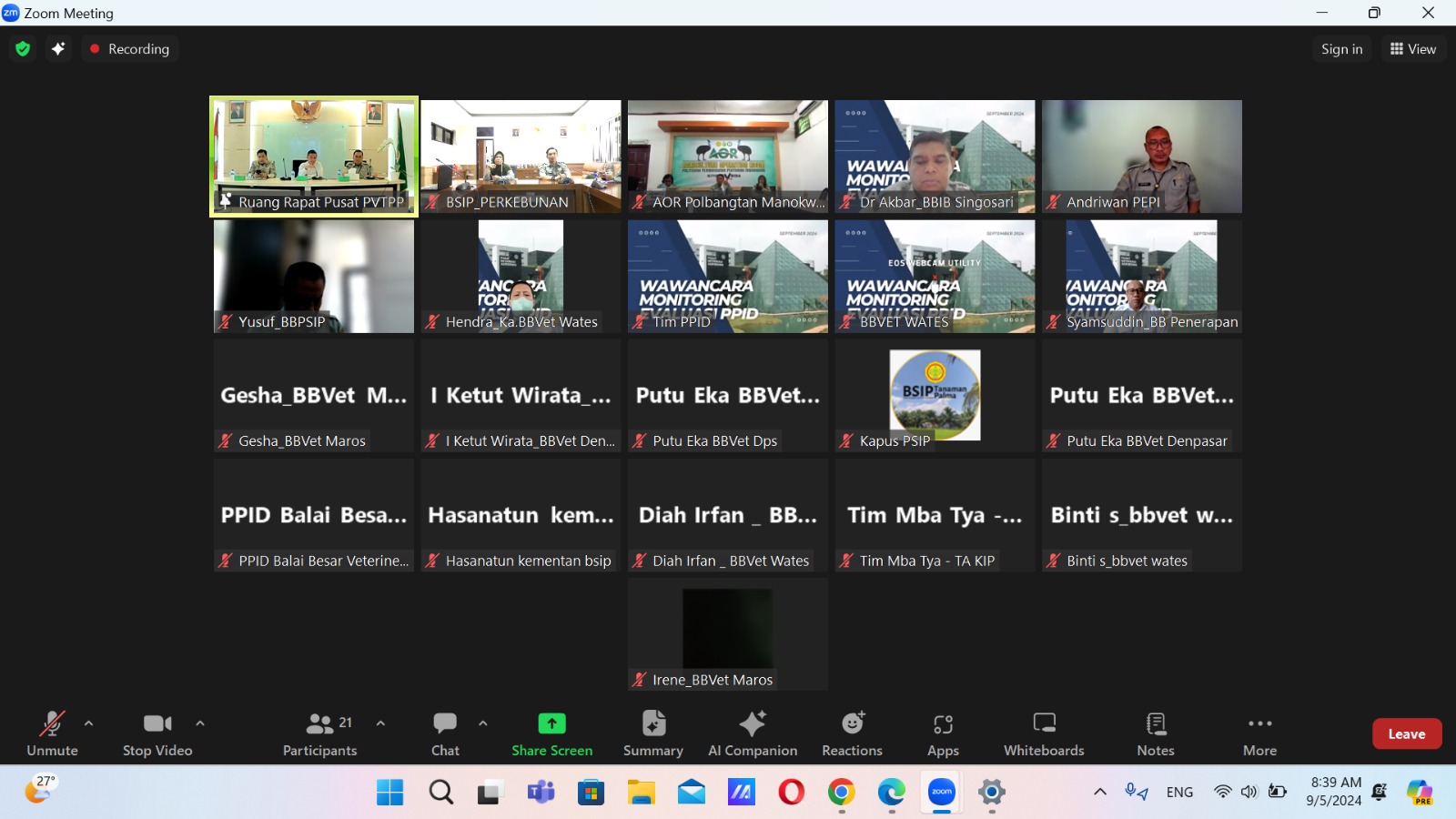Click the Hendra_Ka.BBVet Wates name label
Viewport: 1456px width, 819px height.
point(521,322)
